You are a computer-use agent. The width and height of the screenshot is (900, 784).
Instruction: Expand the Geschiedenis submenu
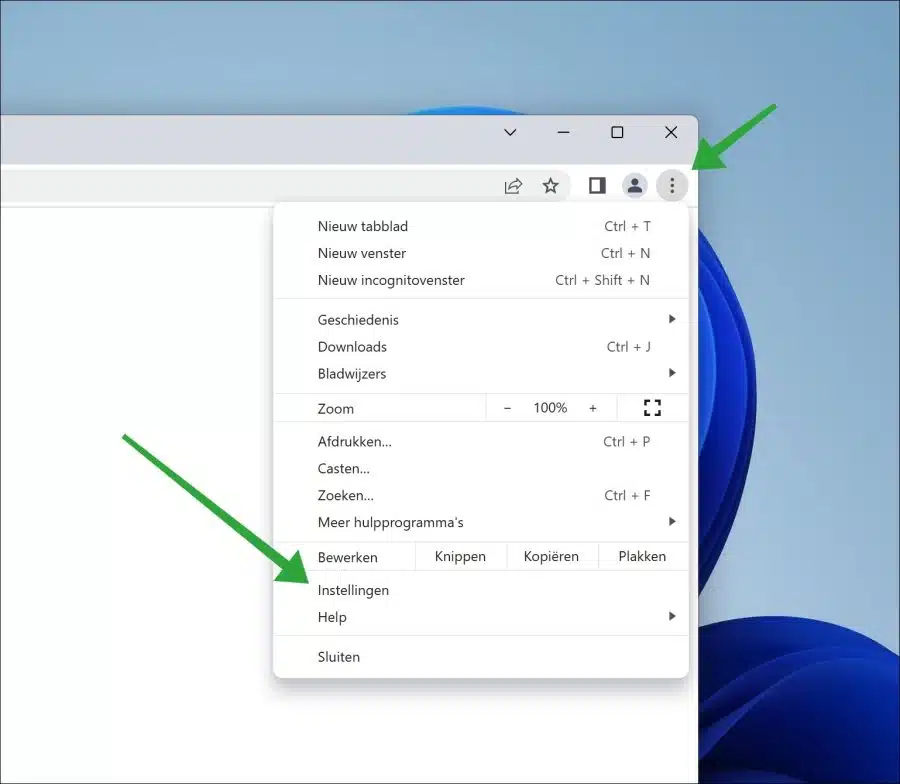481,320
